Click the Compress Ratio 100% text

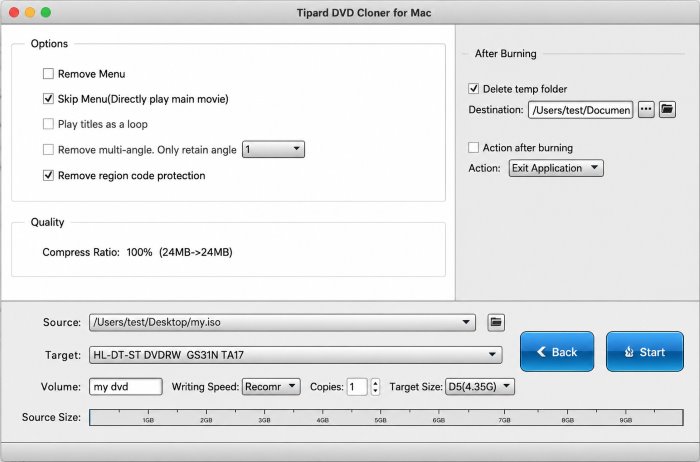click(x=138, y=252)
